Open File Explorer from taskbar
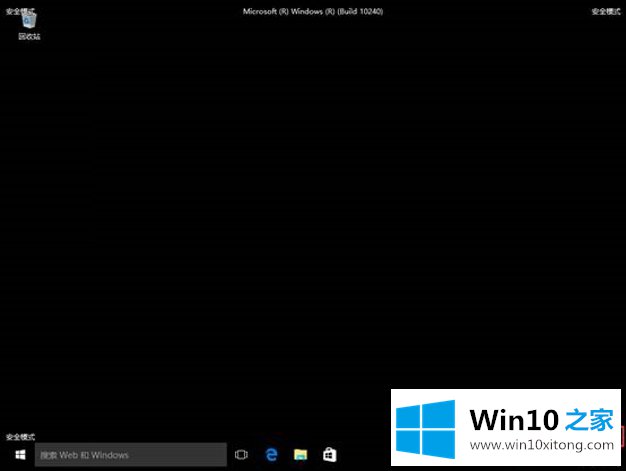 [301, 455]
